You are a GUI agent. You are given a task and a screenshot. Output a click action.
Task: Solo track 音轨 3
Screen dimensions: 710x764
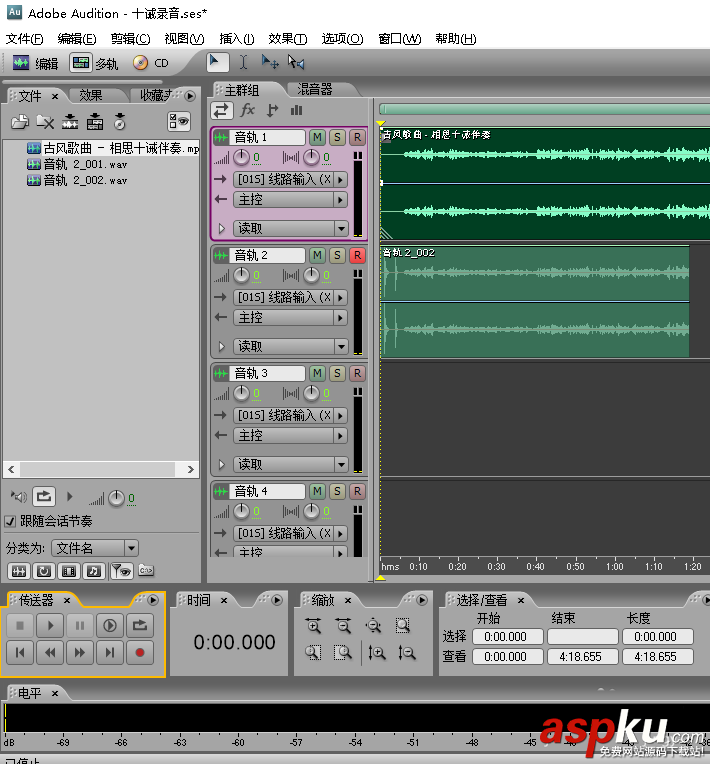(x=337, y=373)
